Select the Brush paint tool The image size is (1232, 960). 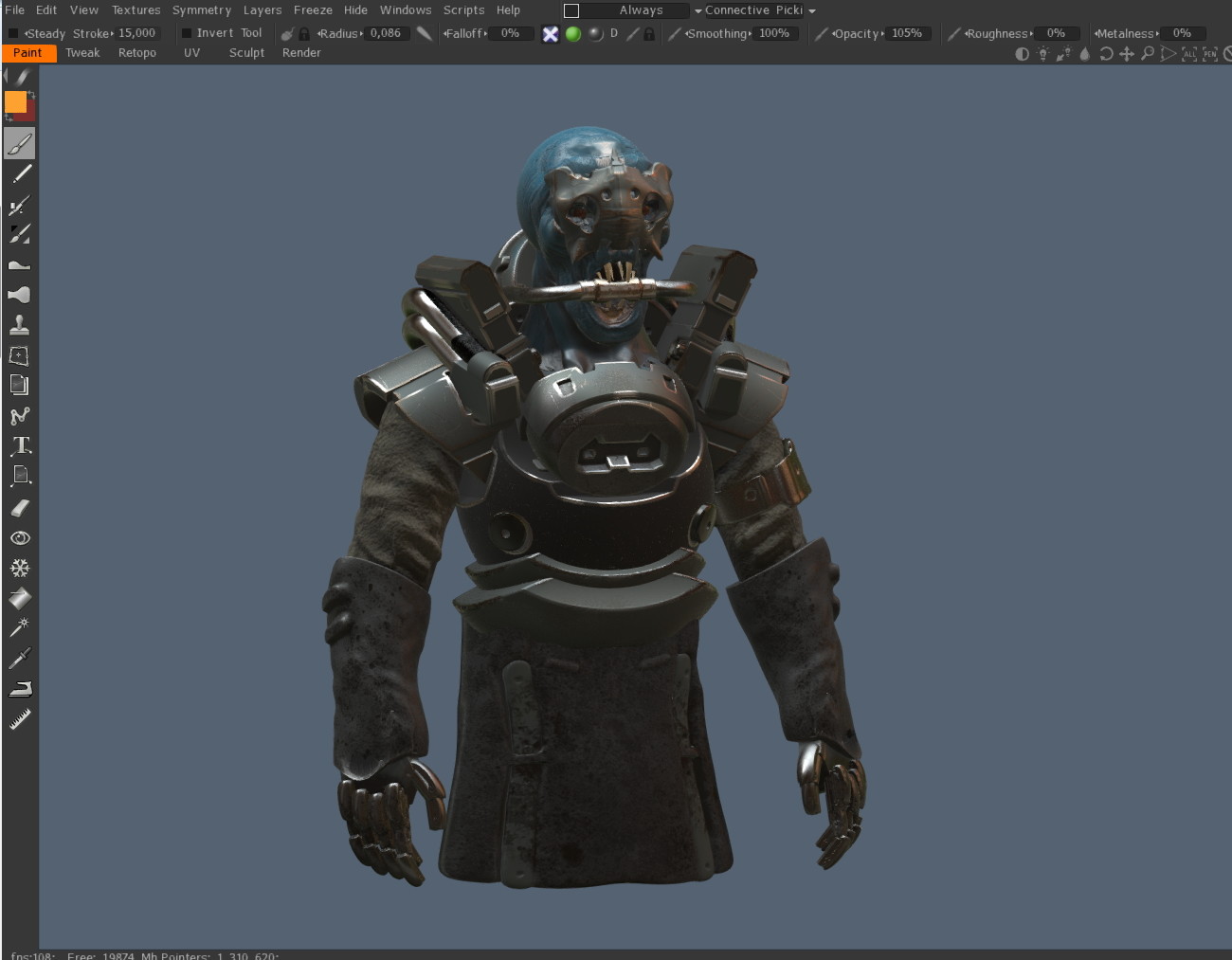19,144
